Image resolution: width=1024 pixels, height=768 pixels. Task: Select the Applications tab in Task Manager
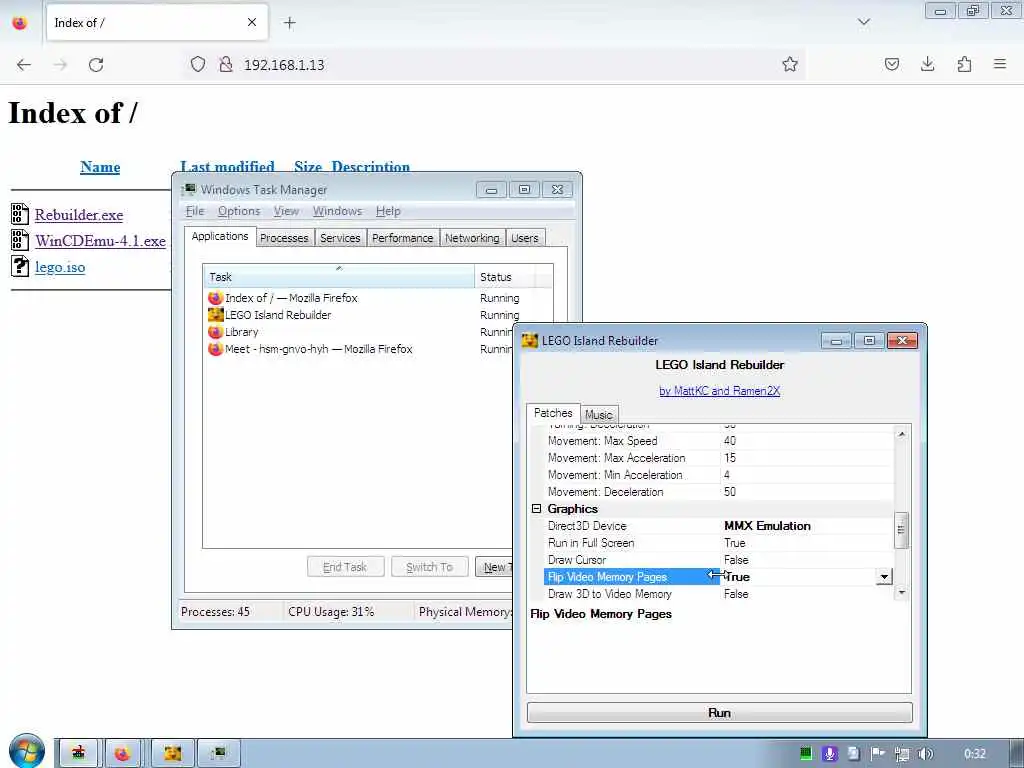[220, 236]
